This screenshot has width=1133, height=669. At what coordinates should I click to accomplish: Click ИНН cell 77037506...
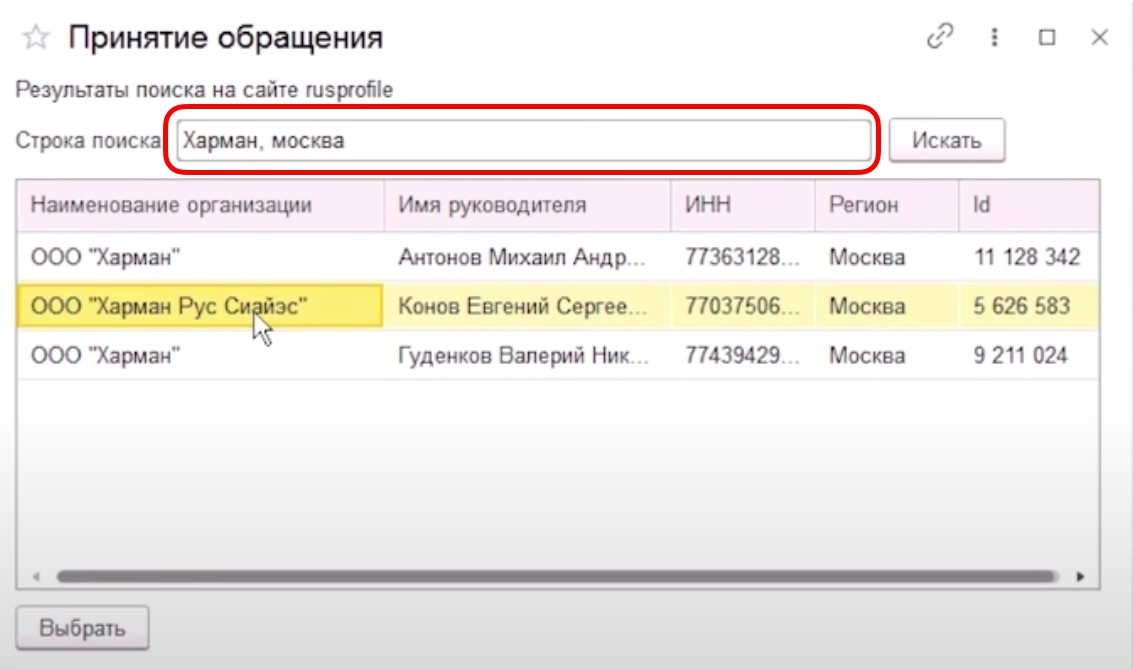coord(743,306)
